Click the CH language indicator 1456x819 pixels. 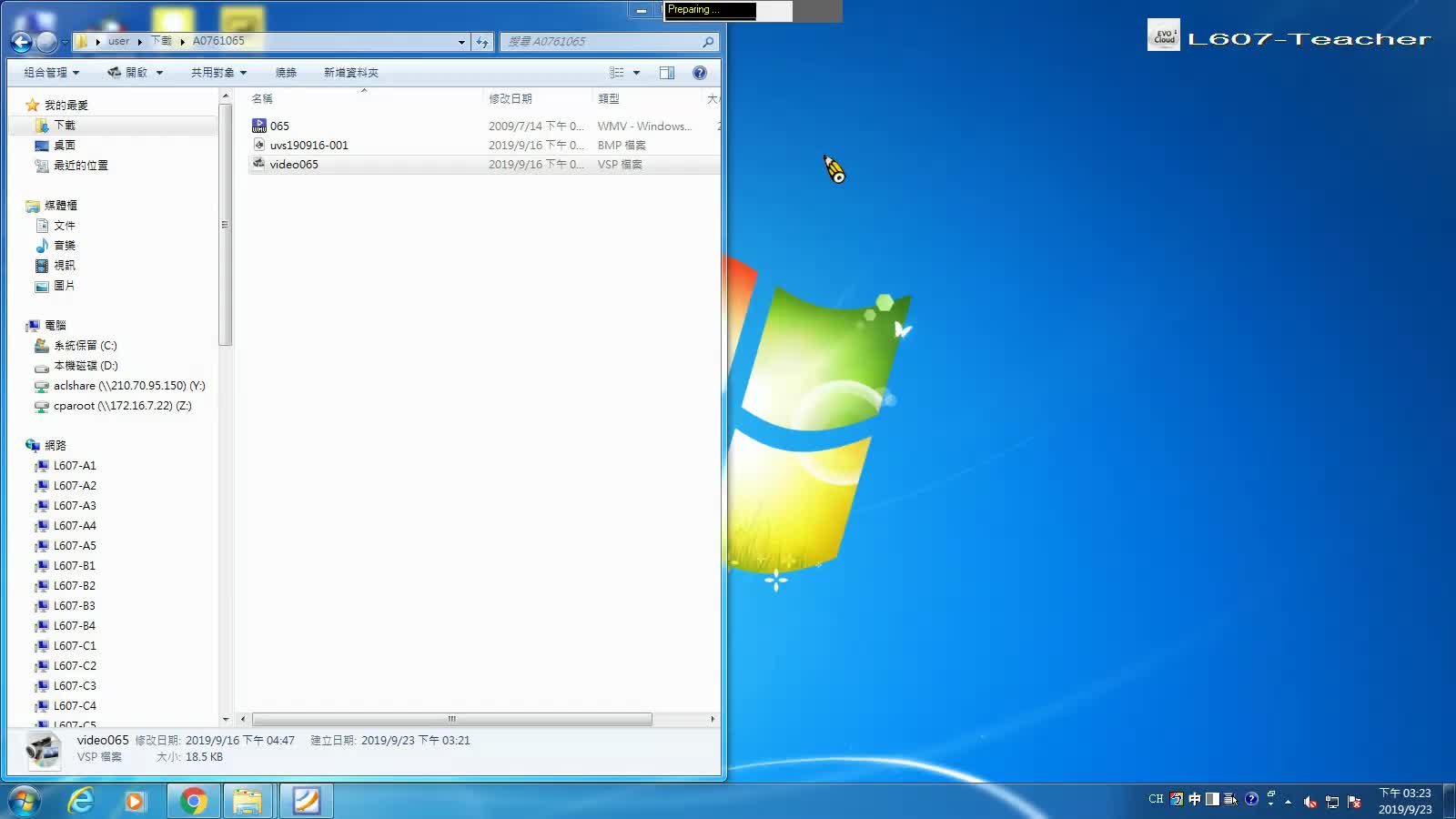click(1156, 799)
